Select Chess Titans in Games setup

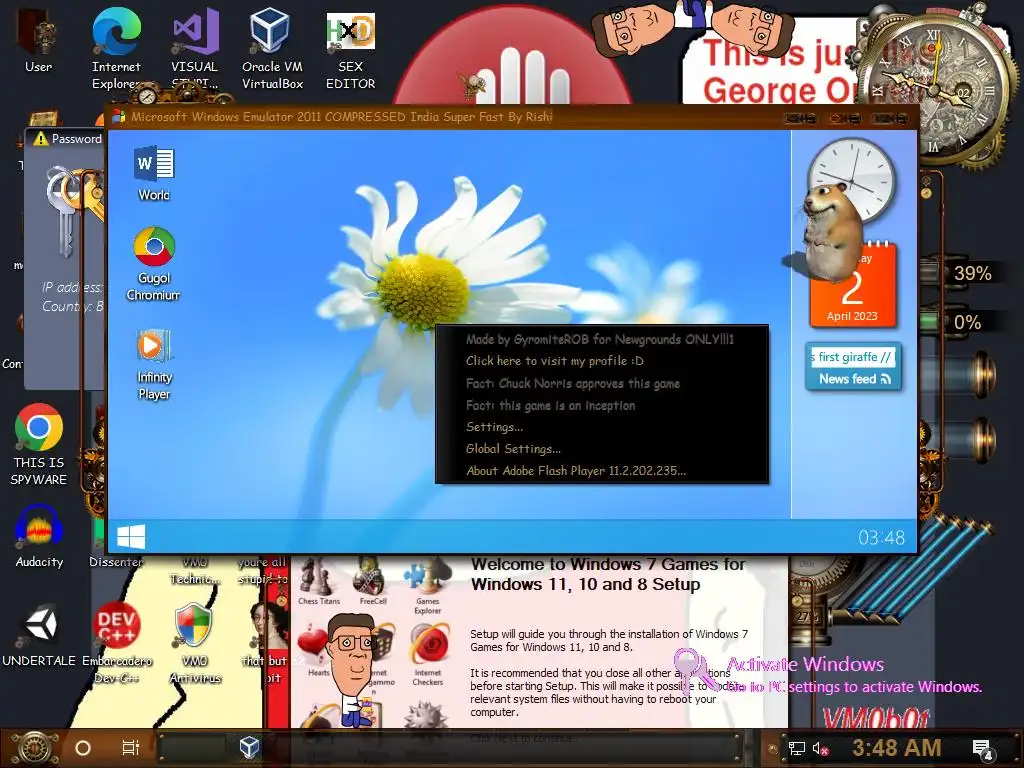point(319,581)
